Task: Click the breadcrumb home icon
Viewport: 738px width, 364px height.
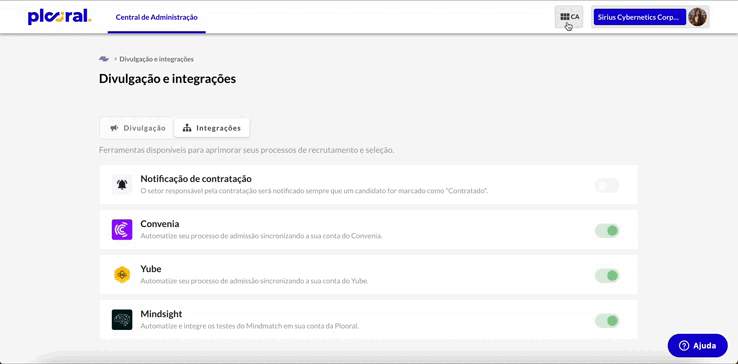Action: (104, 59)
